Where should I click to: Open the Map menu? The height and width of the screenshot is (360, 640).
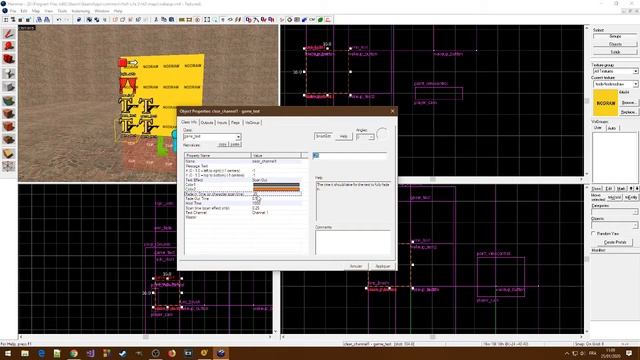pos(36,11)
